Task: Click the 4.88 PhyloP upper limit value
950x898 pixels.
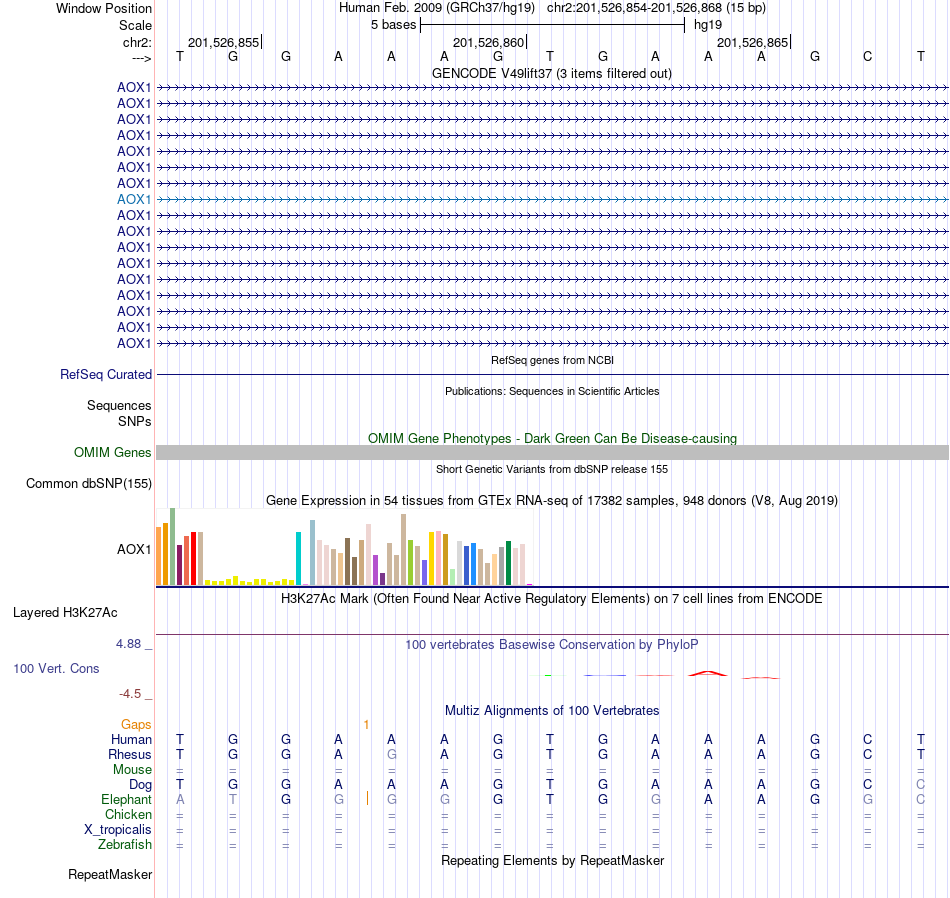Action: (x=128, y=644)
